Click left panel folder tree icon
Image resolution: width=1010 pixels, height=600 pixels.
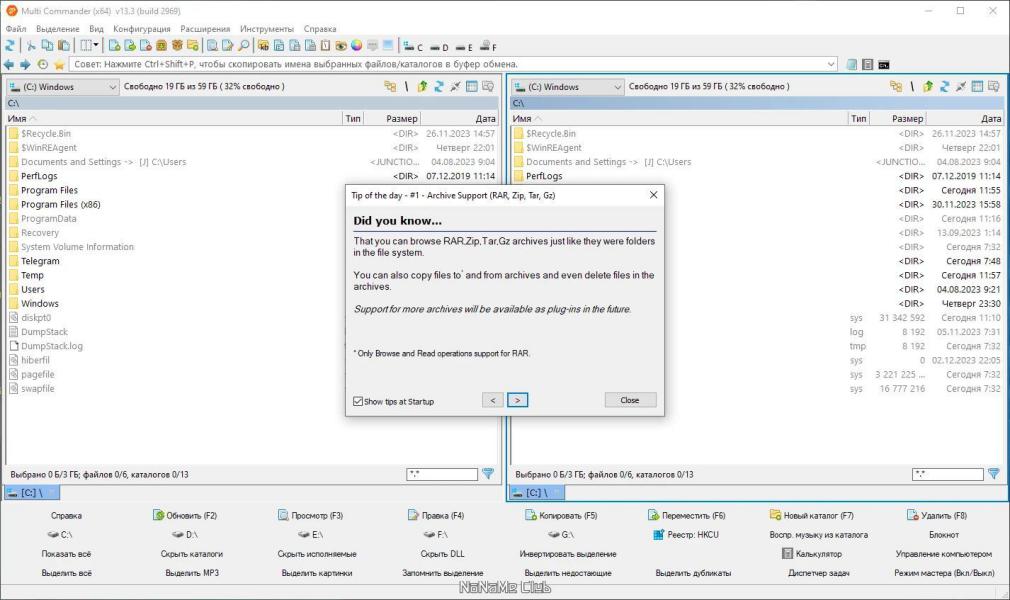[x=390, y=86]
